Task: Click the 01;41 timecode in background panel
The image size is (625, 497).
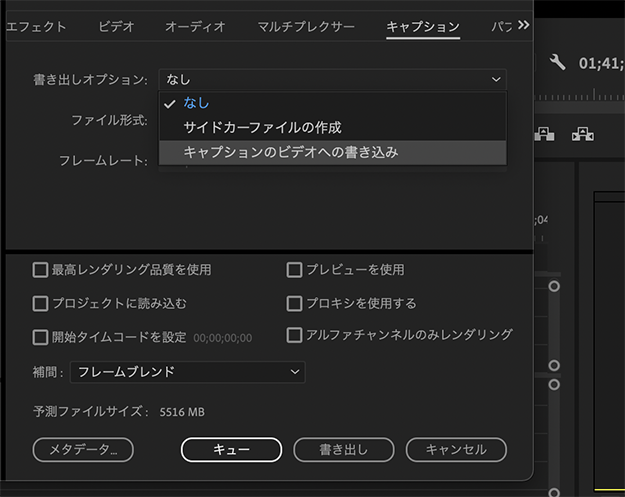Action: click(x=601, y=63)
